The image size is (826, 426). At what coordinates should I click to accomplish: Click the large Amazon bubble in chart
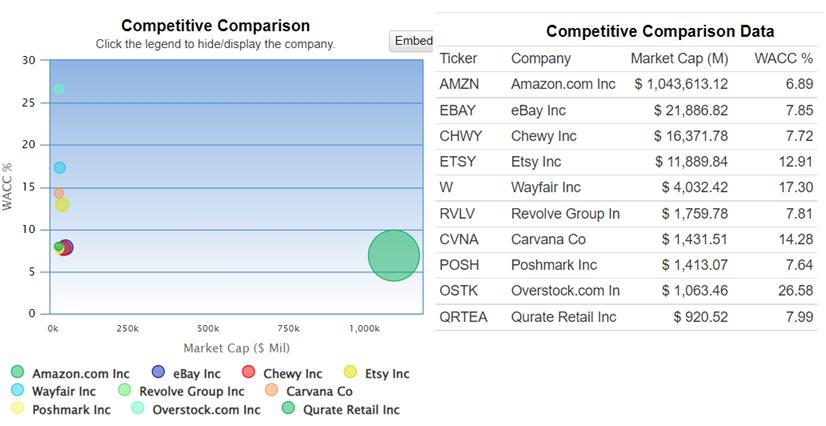point(393,256)
